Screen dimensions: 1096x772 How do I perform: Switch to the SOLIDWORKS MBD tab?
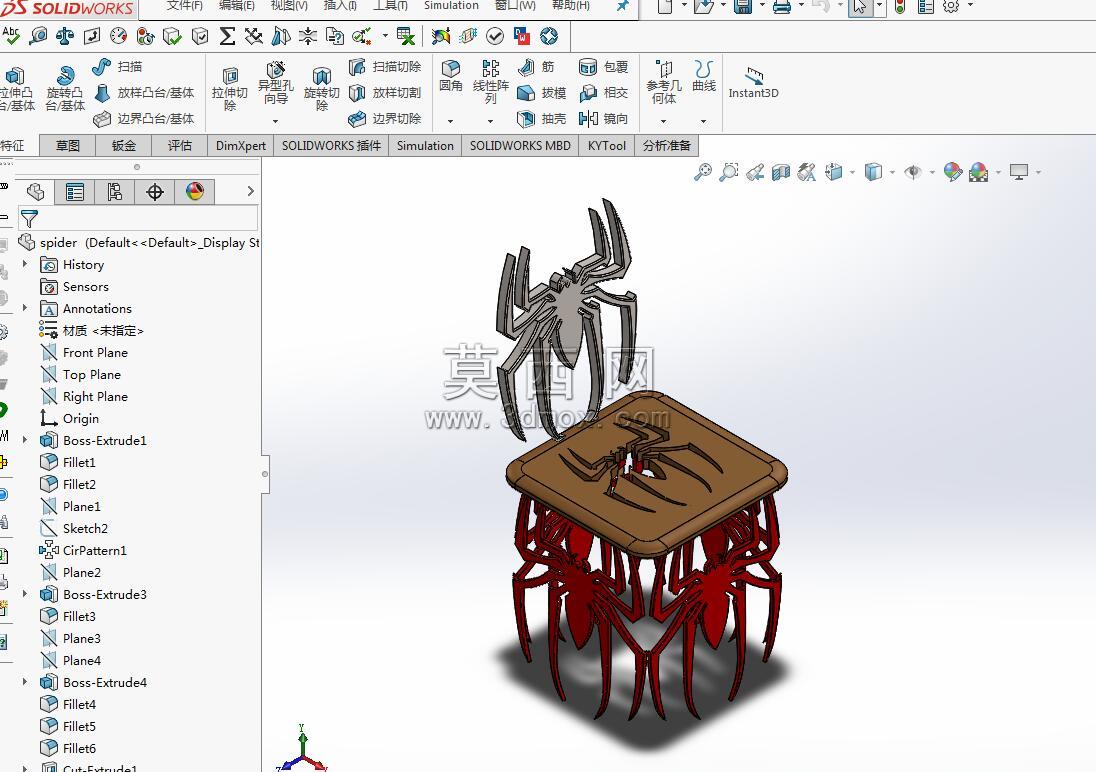point(520,145)
